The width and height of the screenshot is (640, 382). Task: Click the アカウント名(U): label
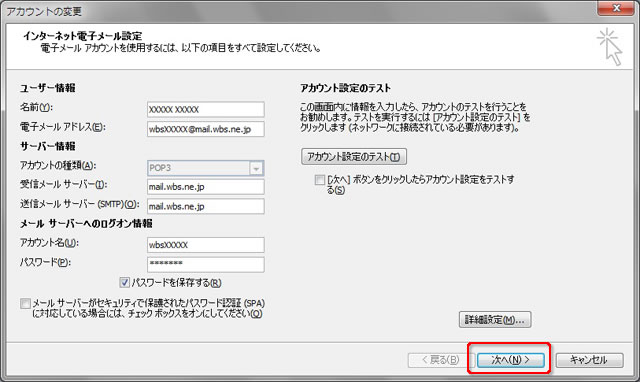pos(49,243)
